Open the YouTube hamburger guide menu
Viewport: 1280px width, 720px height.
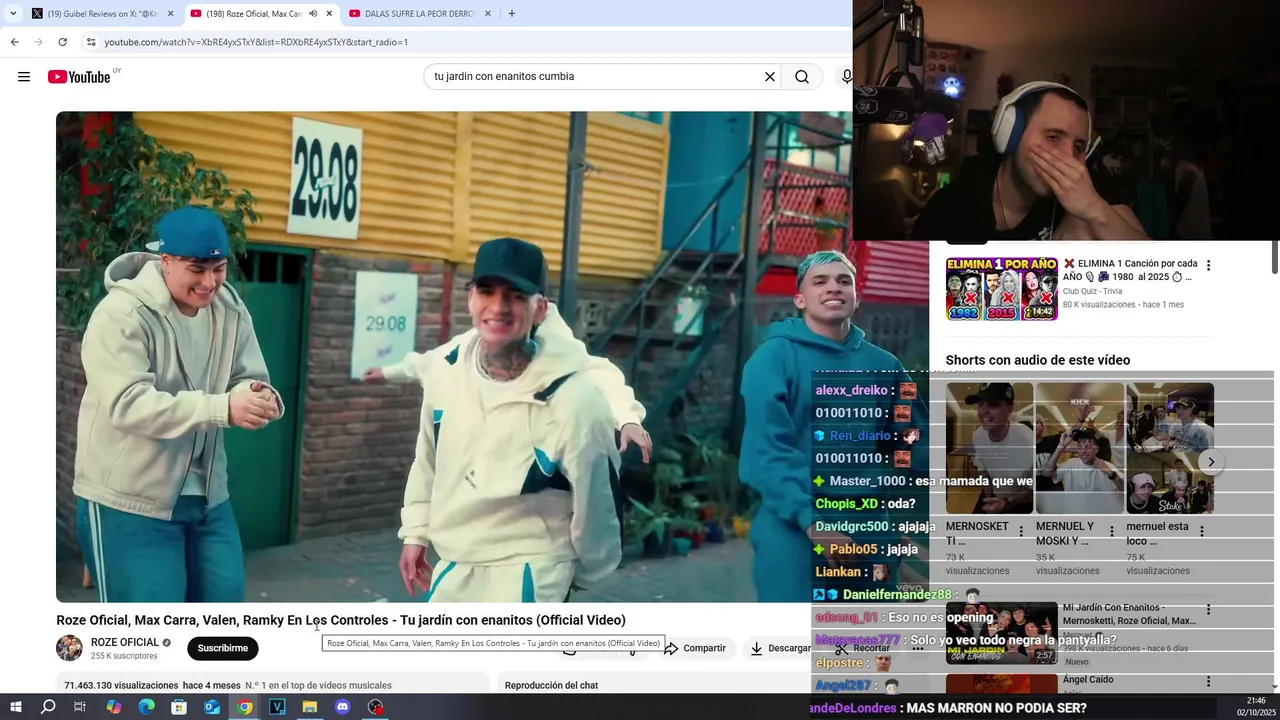(24, 77)
